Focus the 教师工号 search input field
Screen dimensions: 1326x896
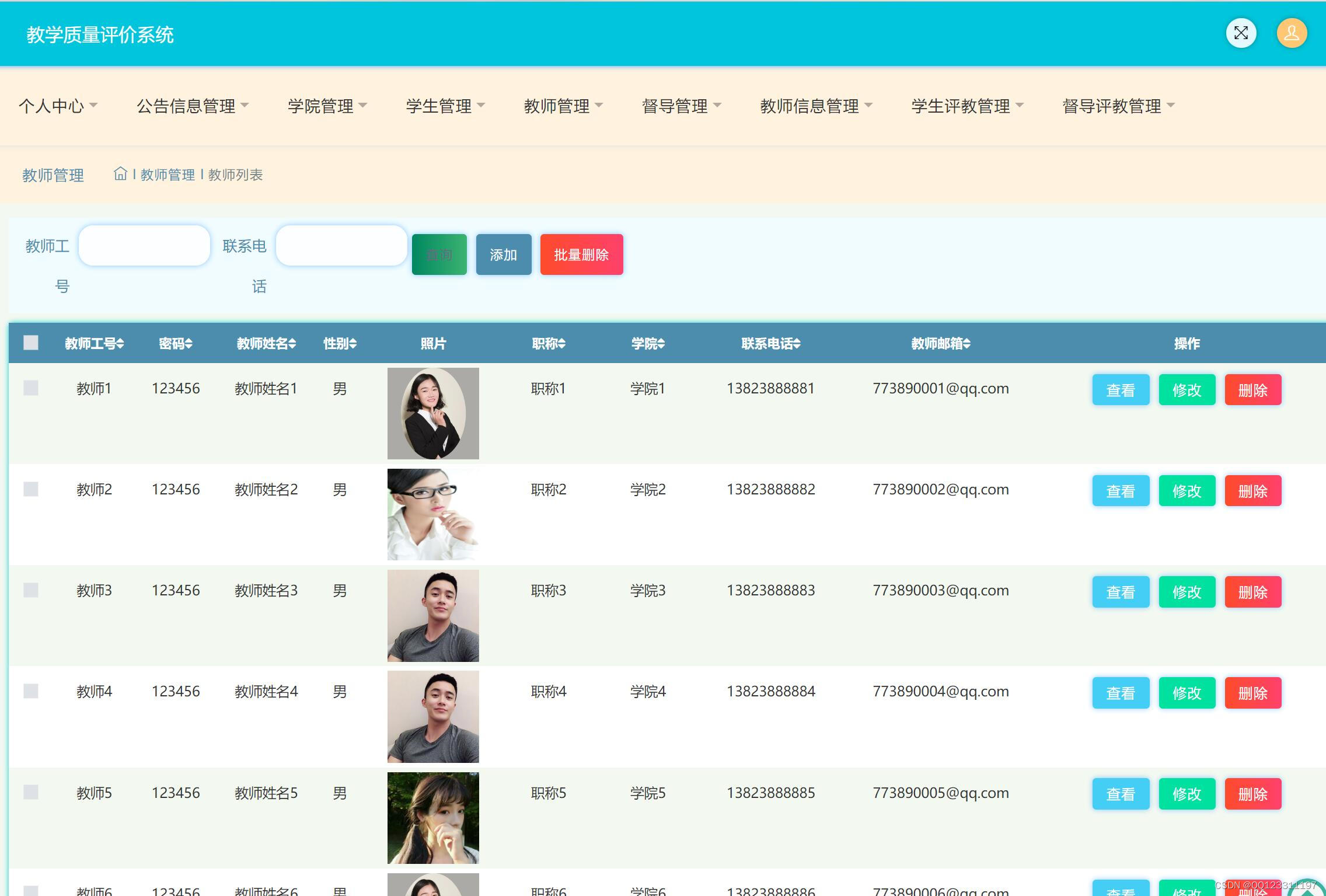[144, 245]
